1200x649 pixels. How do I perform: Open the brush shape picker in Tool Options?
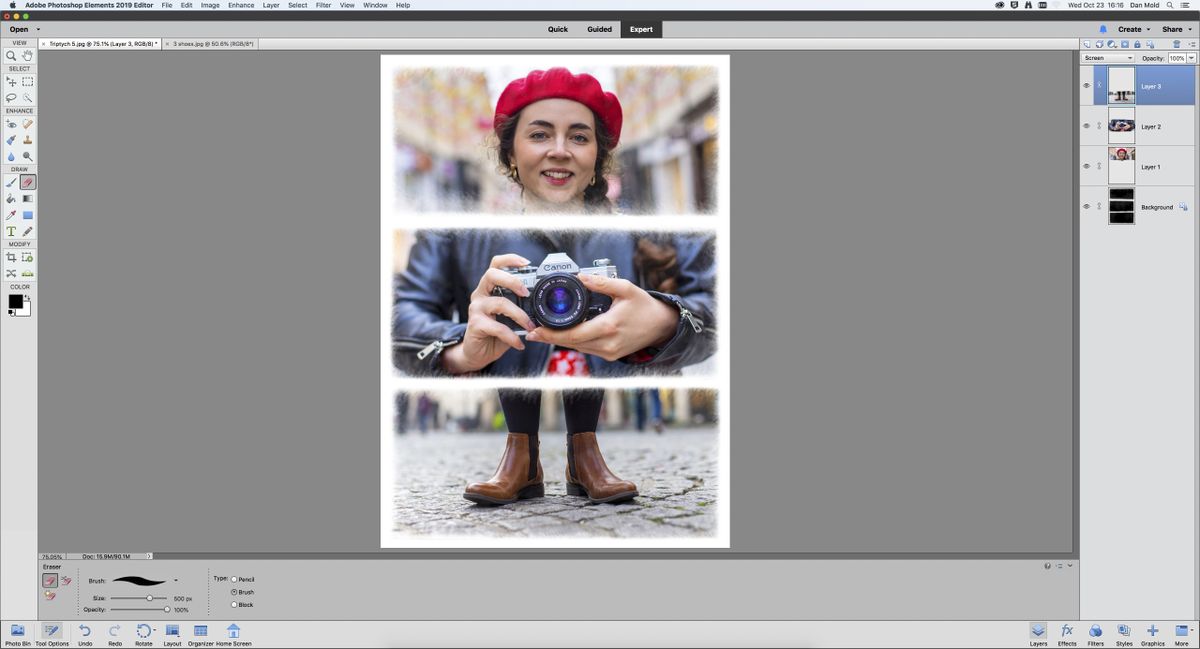point(175,580)
